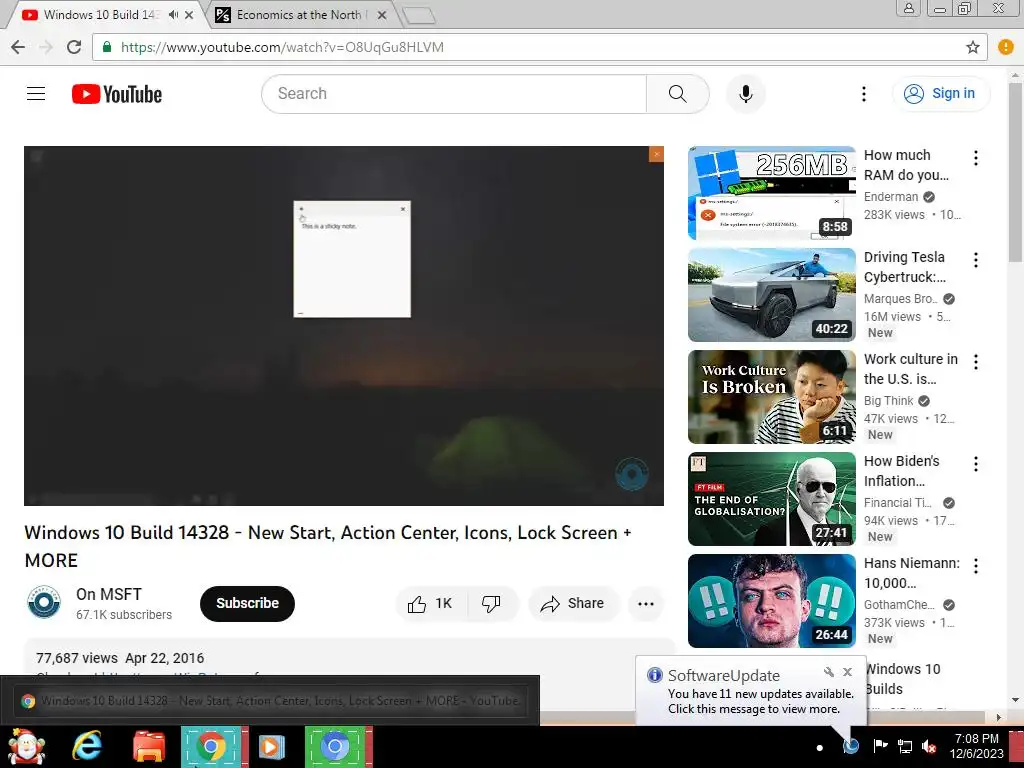Screen dimensions: 1024x768
Task: Go back with the browser back arrow
Action: click(18, 47)
